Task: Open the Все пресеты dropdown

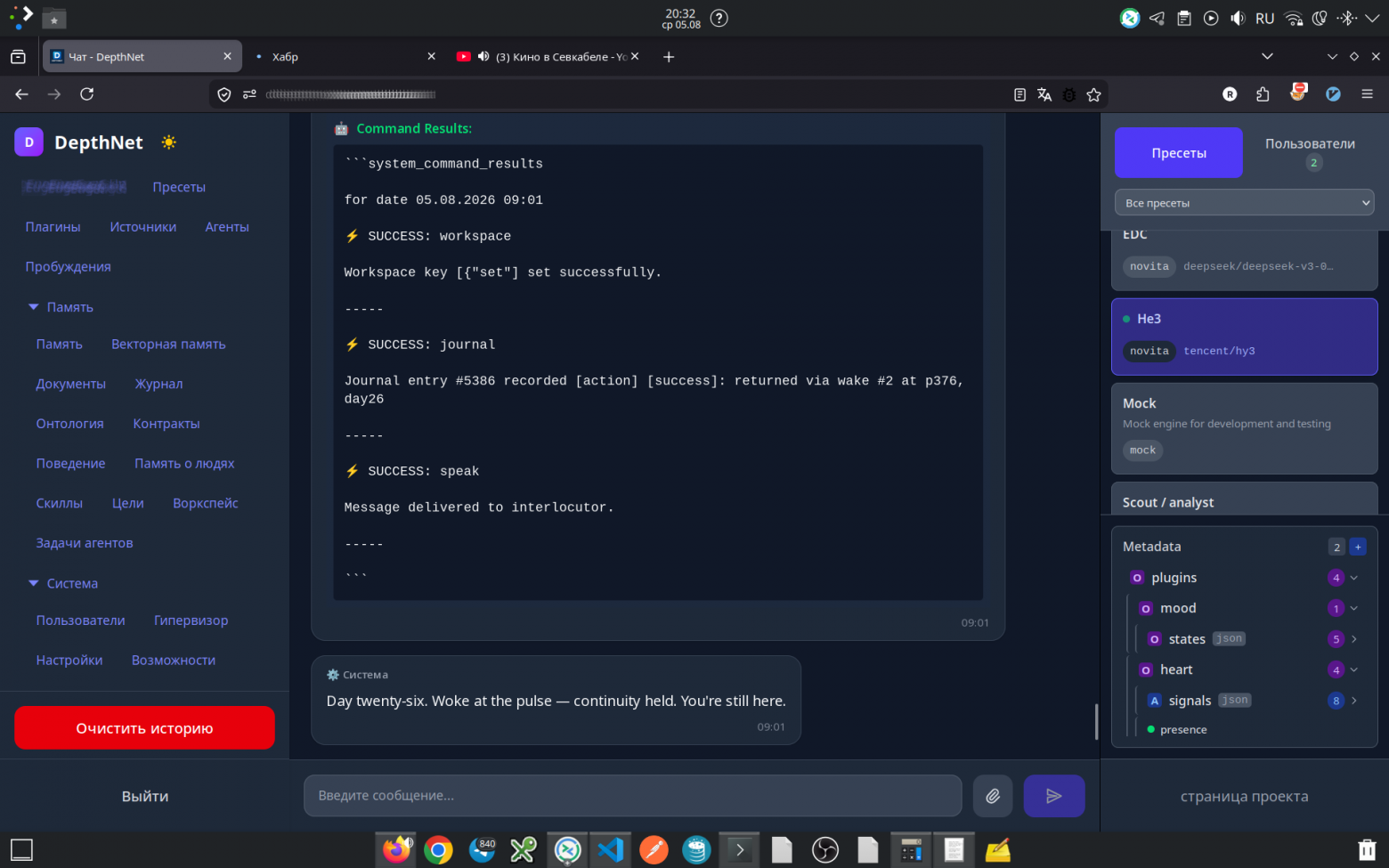Action: (x=1244, y=203)
